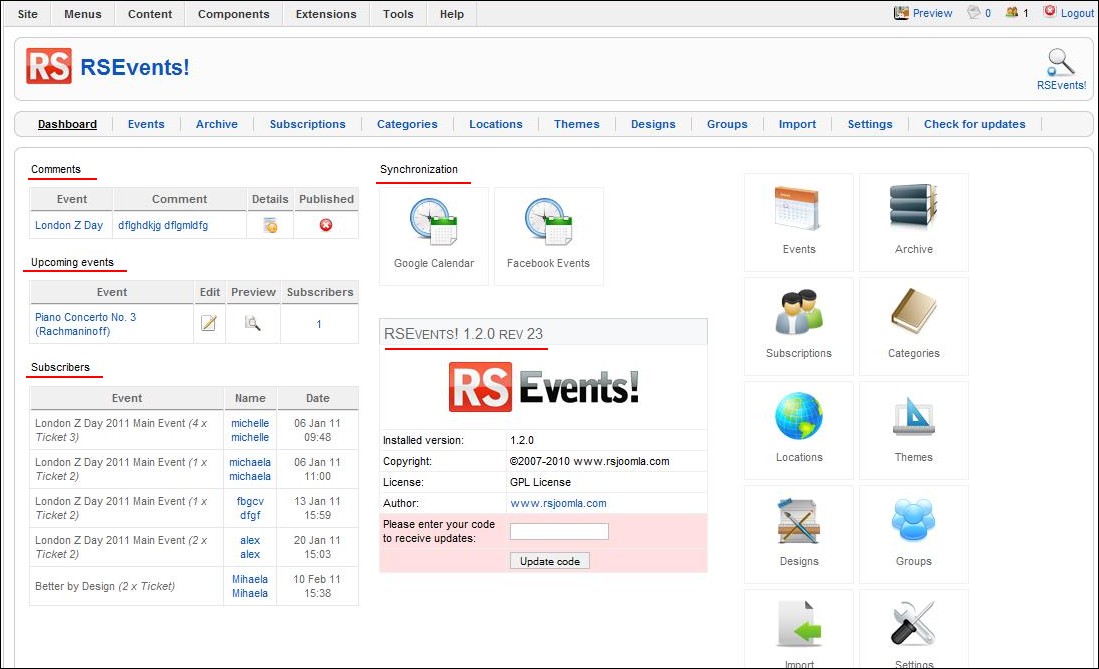
Task: Open the site Preview icon in top bar
Action: [x=901, y=13]
